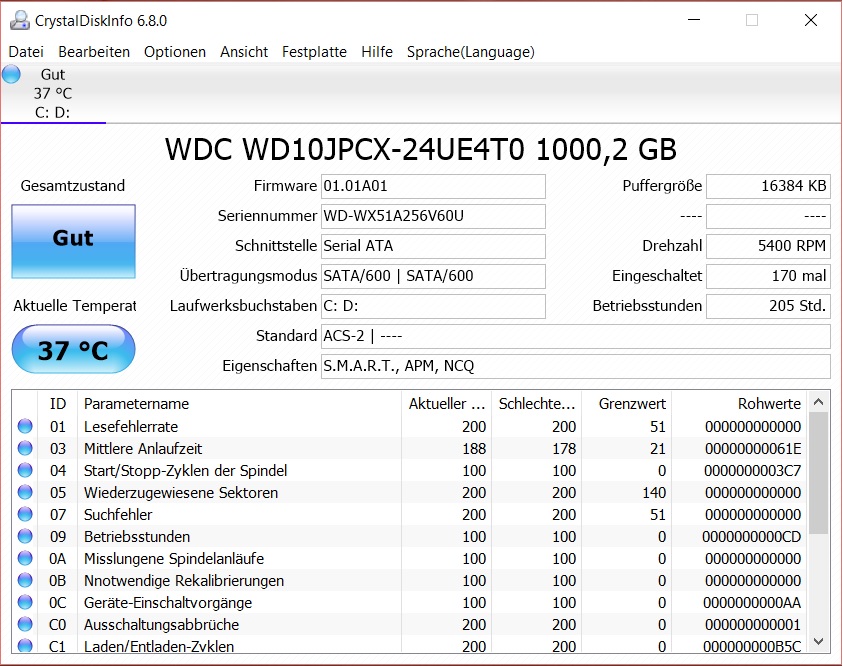Open the Optionen menu
Viewport: 843px width, 666px height.
175,52
